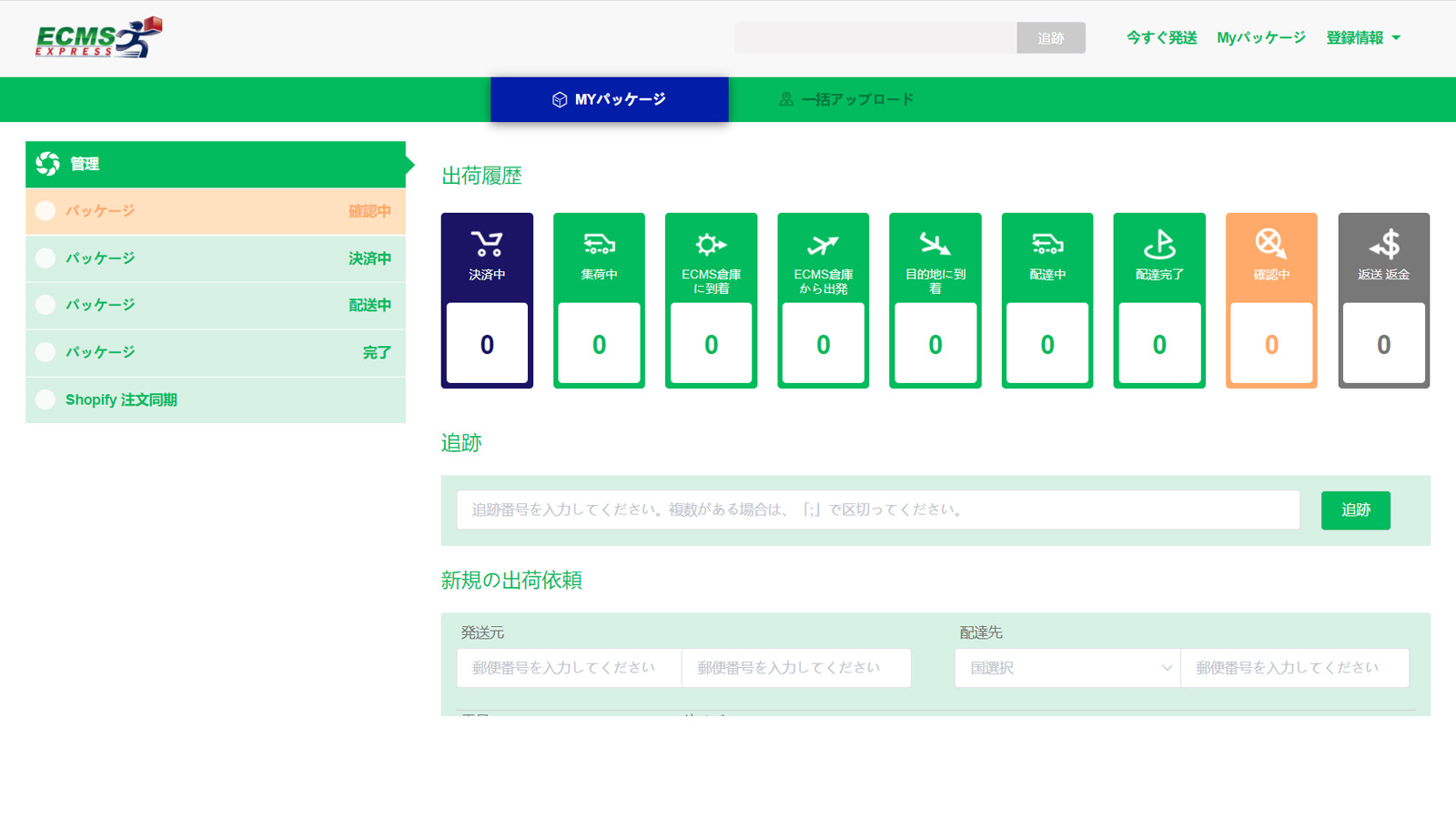The width and height of the screenshot is (1456, 819).
Task: Click the 目的地に到着 landing plane icon
Action: coord(935,244)
